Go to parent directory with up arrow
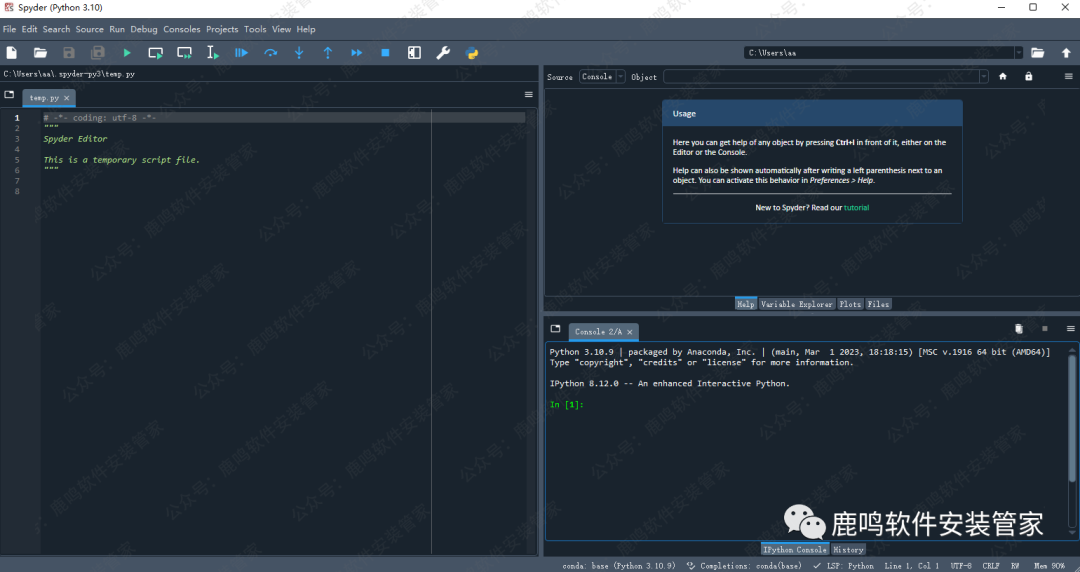 click(1066, 53)
